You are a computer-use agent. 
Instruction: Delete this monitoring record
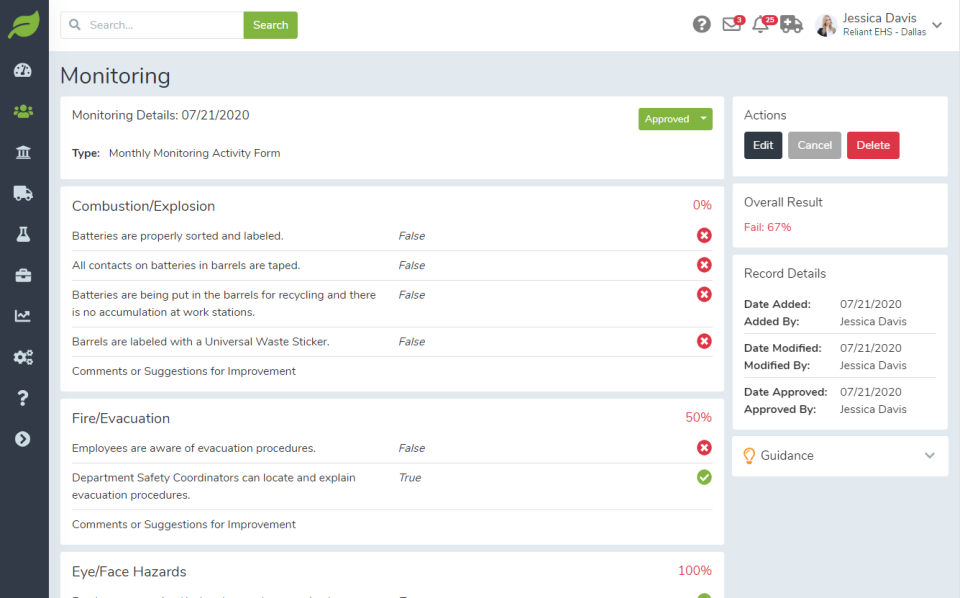click(x=873, y=145)
